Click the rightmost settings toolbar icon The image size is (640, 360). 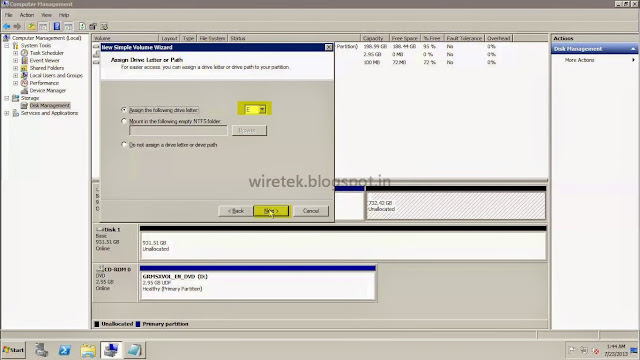[x=104, y=27]
